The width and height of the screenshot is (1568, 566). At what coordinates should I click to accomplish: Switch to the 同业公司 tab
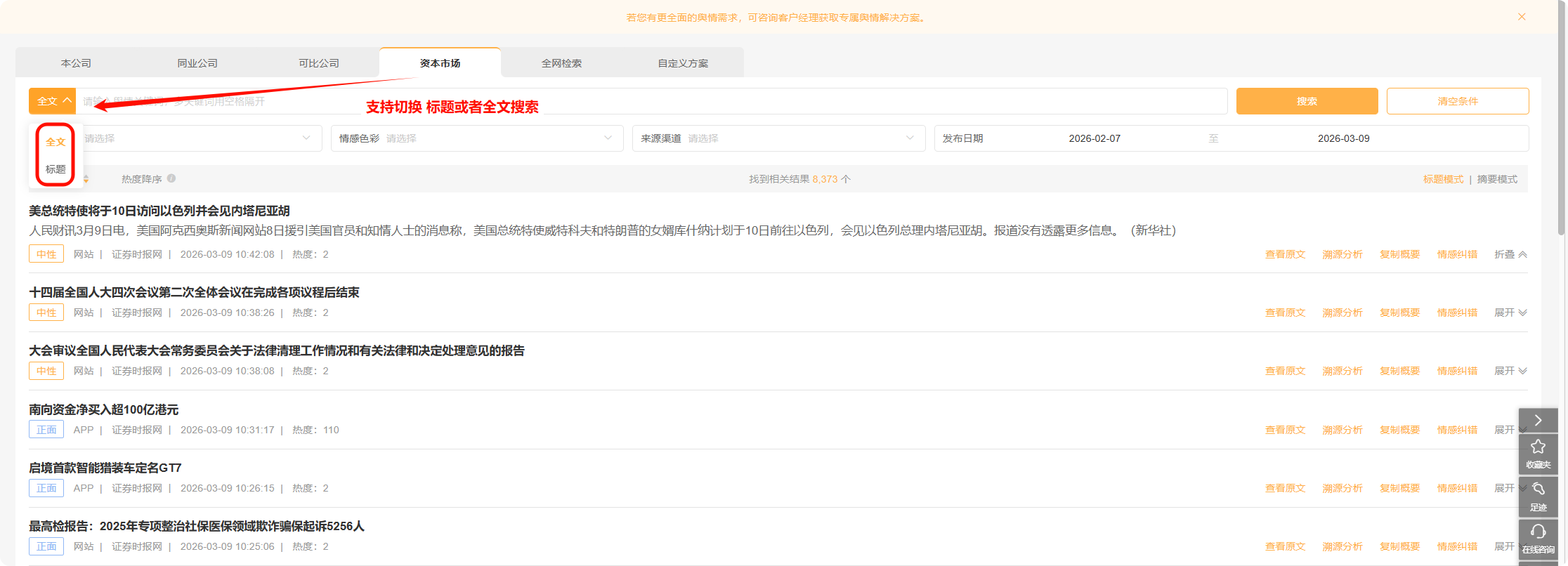click(197, 63)
